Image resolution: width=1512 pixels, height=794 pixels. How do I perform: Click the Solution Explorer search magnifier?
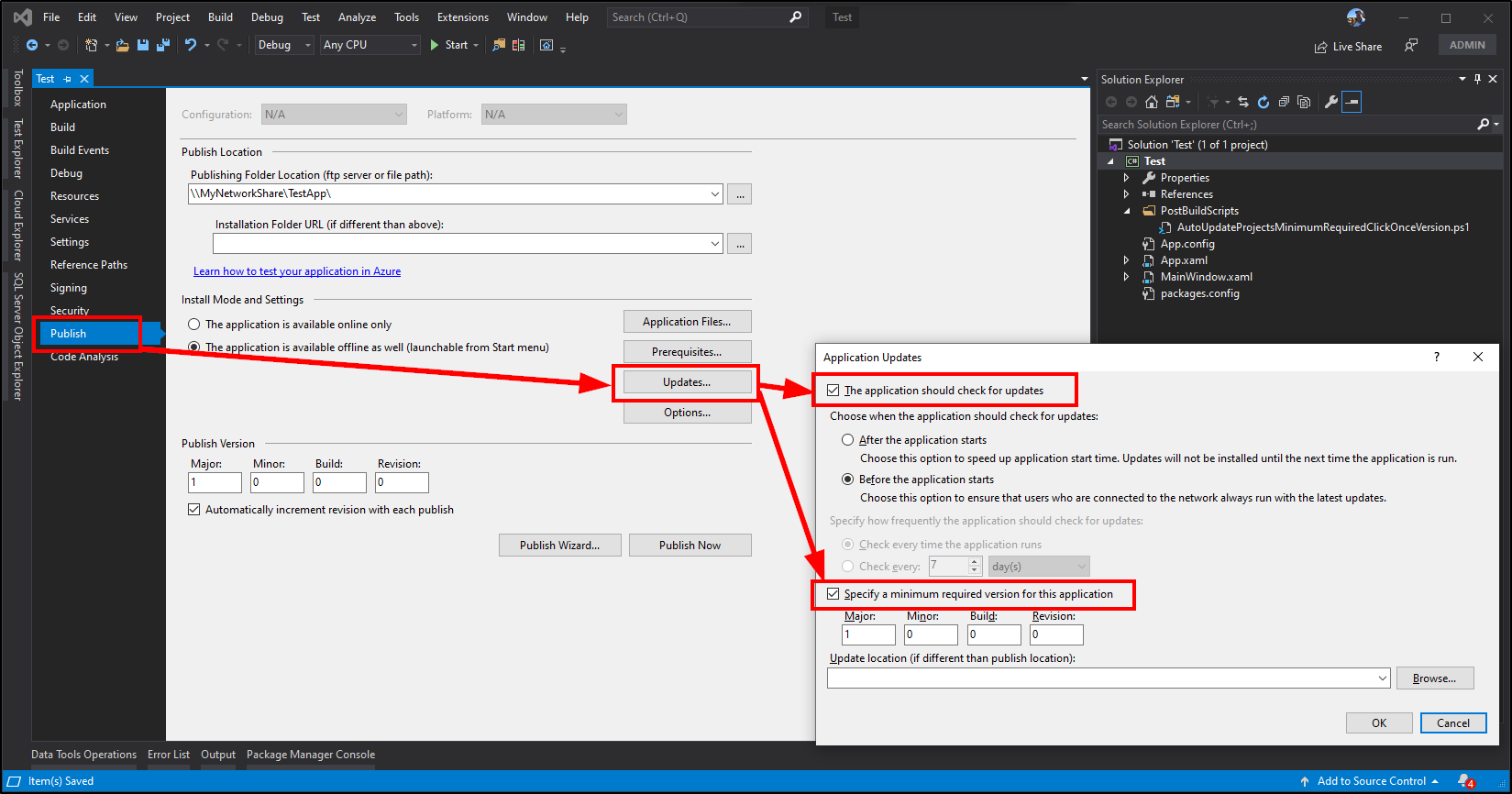tap(1483, 125)
